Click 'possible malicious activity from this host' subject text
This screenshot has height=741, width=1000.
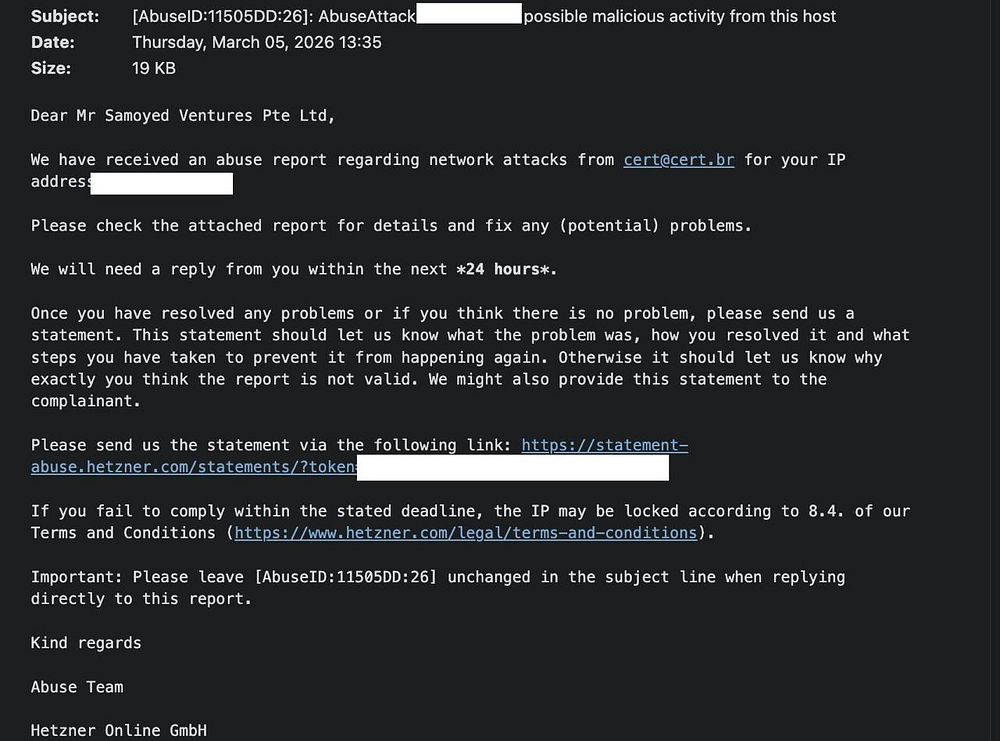click(x=680, y=16)
